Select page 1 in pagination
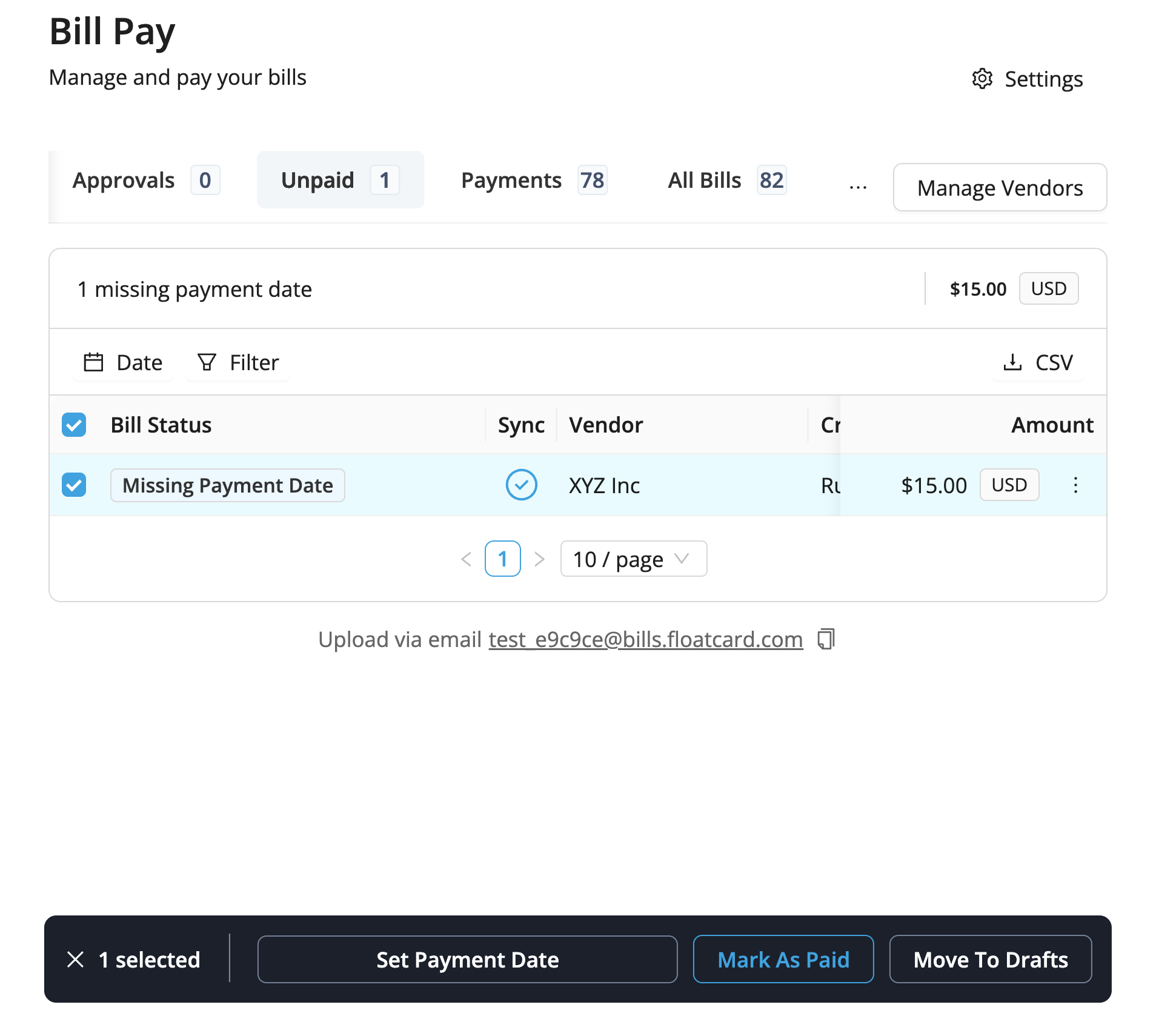Image resolution: width=1156 pixels, height=1036 pixels. [502, 559]
